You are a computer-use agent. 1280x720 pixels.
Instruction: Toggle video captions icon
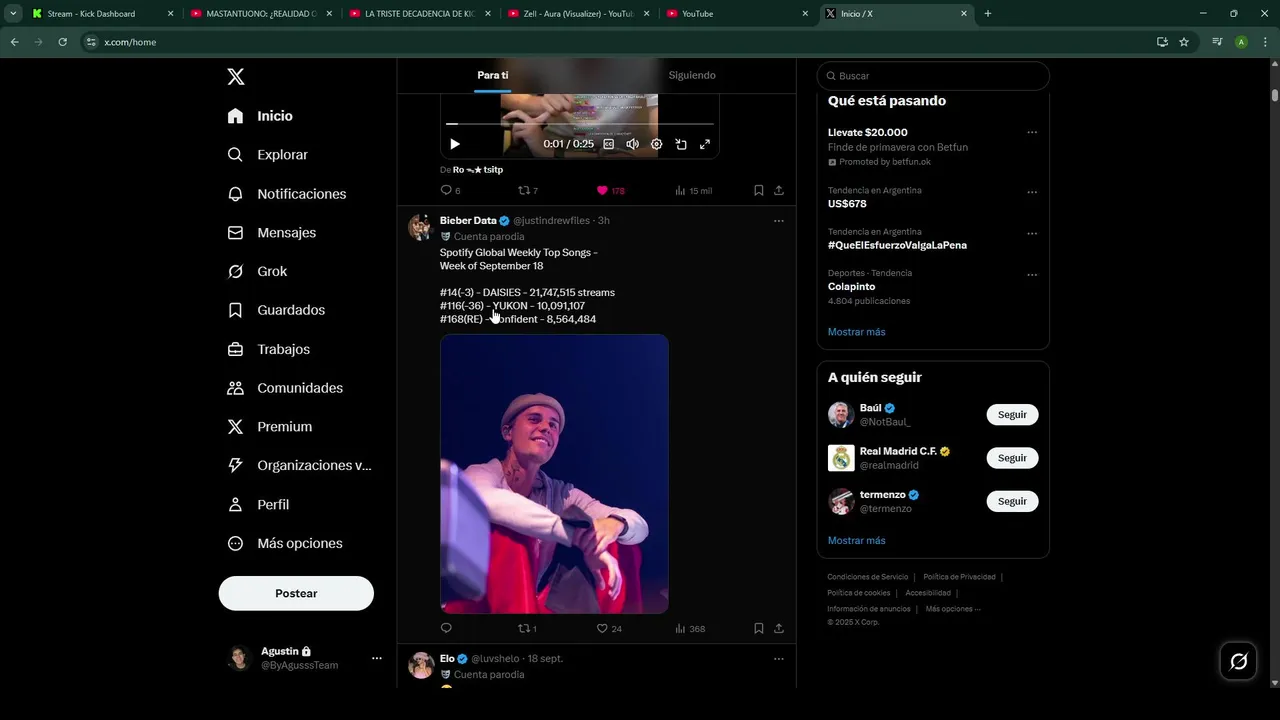tap(608, 144)
